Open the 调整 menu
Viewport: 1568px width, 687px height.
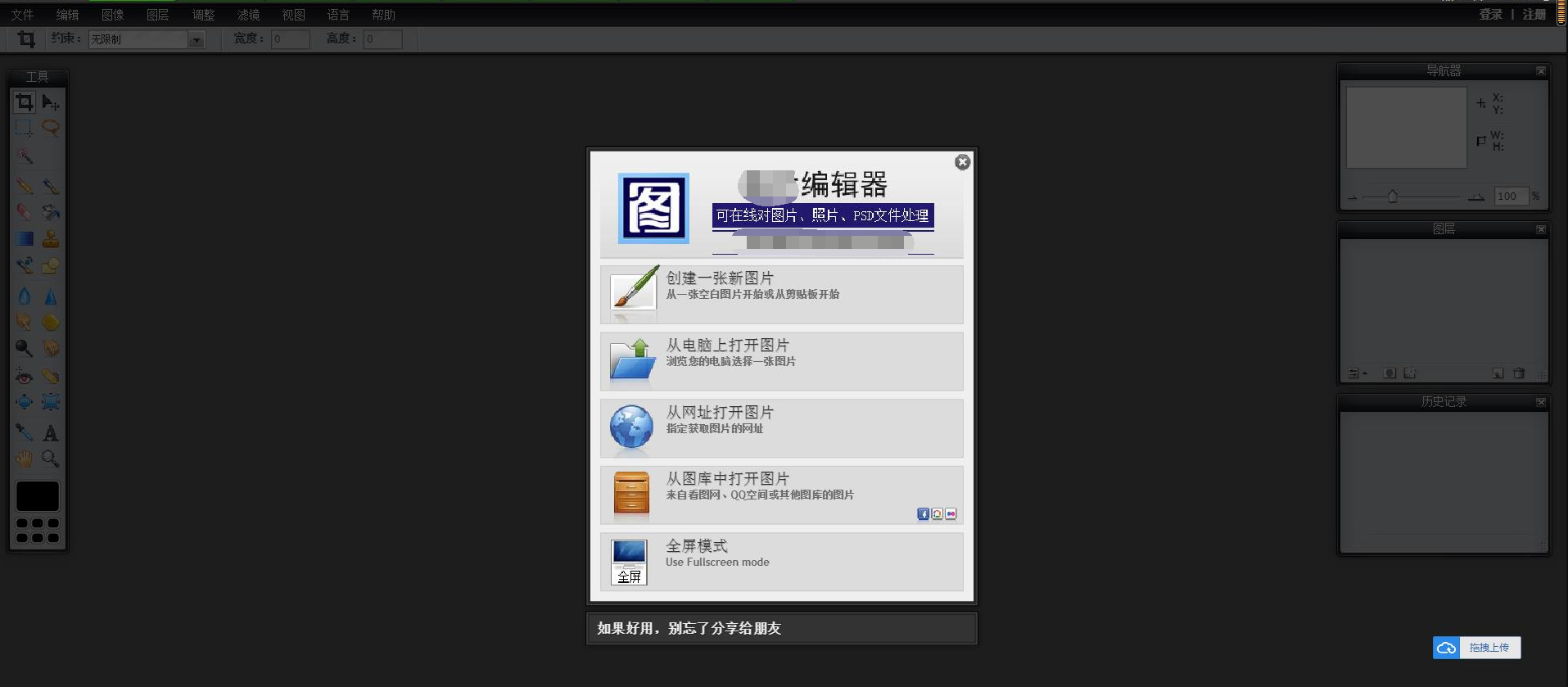pos(203,15)
